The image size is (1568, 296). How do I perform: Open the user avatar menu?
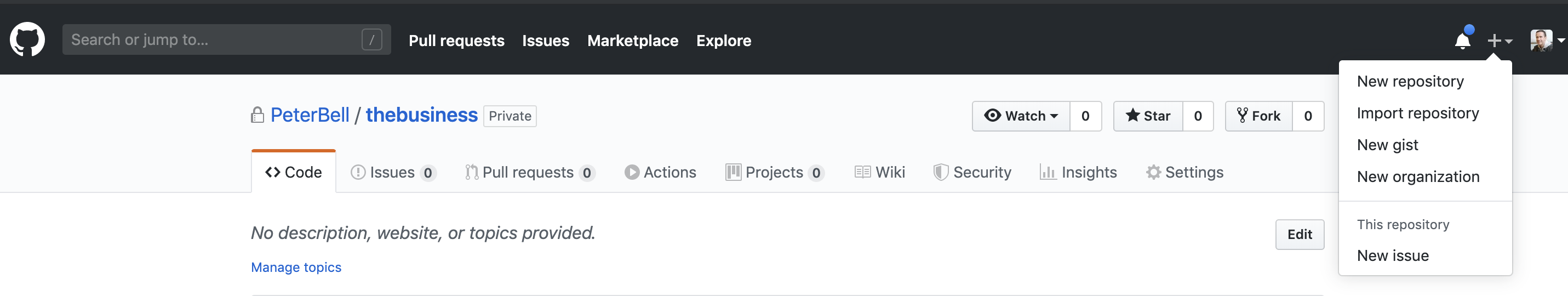tap(1547, 41)
